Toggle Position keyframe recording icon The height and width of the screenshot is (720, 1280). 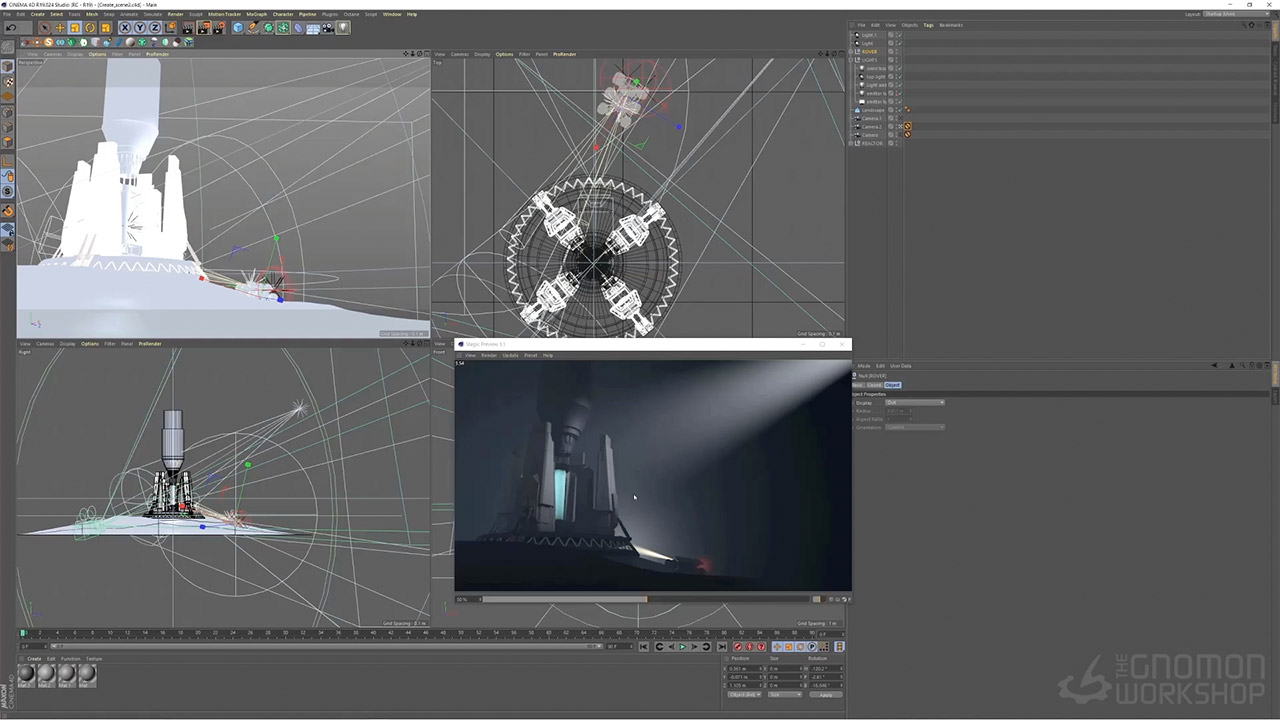(777, 647)
